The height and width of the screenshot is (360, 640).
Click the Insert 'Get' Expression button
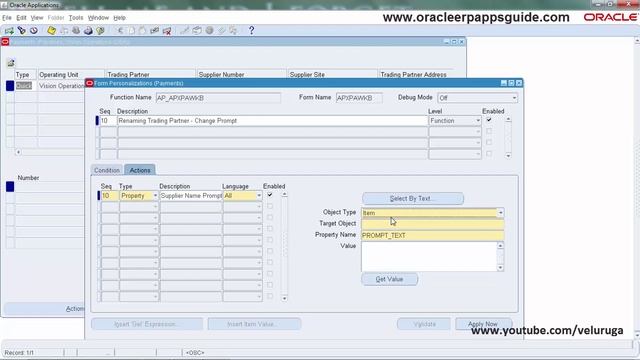pyautogui.click(x=147, y=324)
